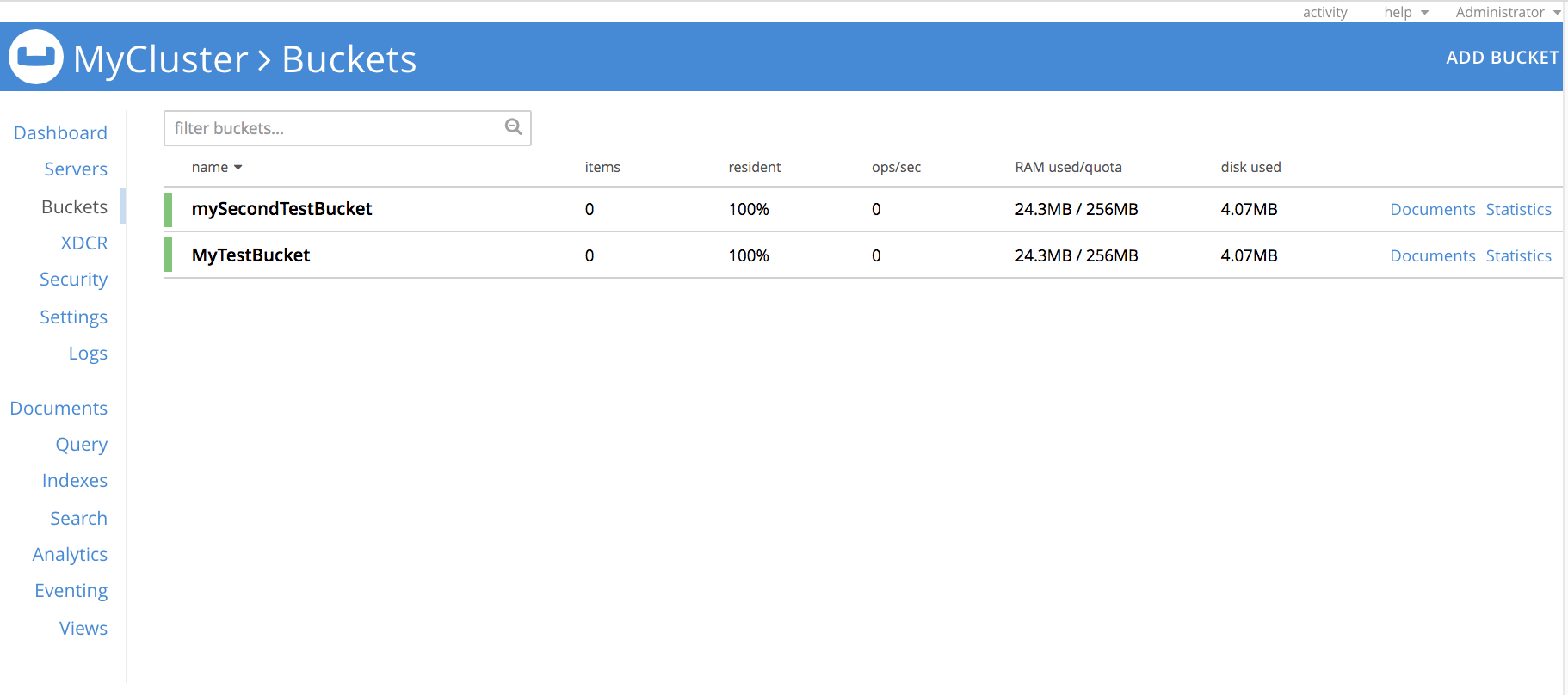This screenshot has height=695, width=1568.
Task: Open the help dropdown menu
Action: tap(1406, 12)
